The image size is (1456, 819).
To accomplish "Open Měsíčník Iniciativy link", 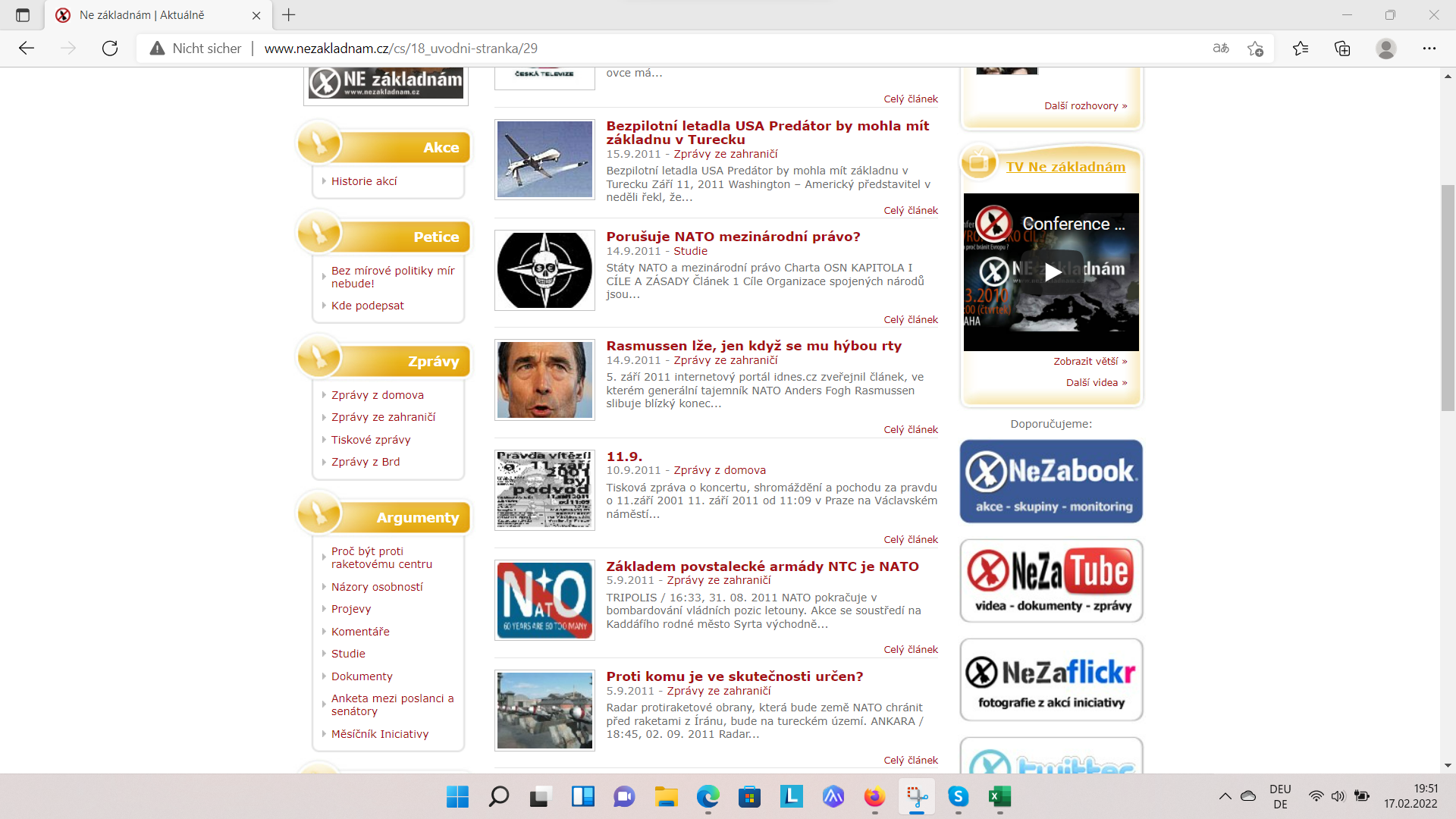I will [380, 734].
